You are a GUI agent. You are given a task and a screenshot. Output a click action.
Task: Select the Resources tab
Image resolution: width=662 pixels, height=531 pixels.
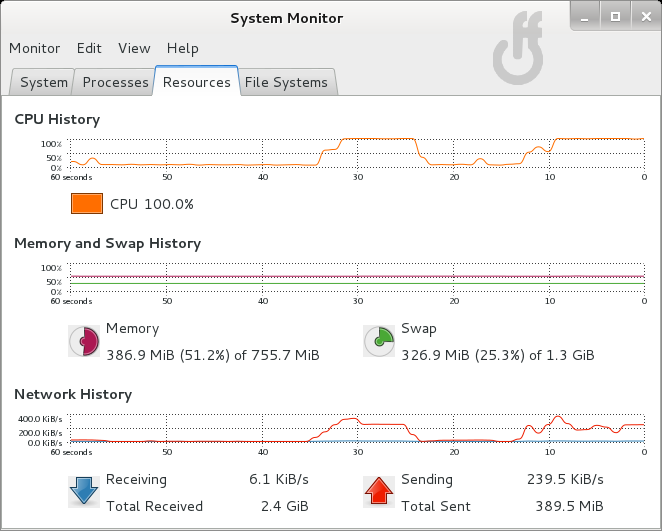197,81
